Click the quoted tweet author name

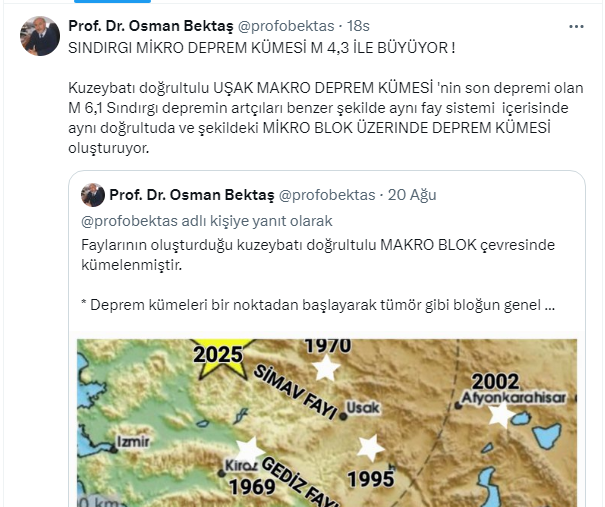click(192, 195)
